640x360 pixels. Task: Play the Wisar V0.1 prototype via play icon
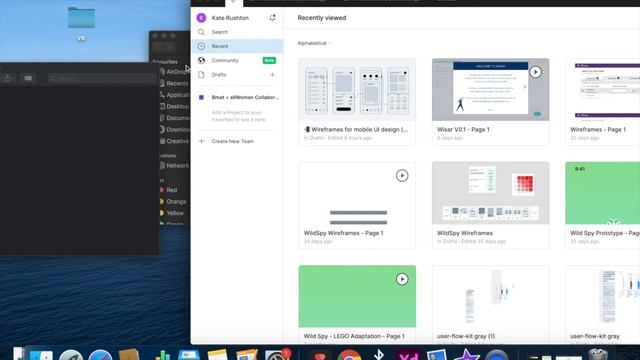(x=535, y=72)
